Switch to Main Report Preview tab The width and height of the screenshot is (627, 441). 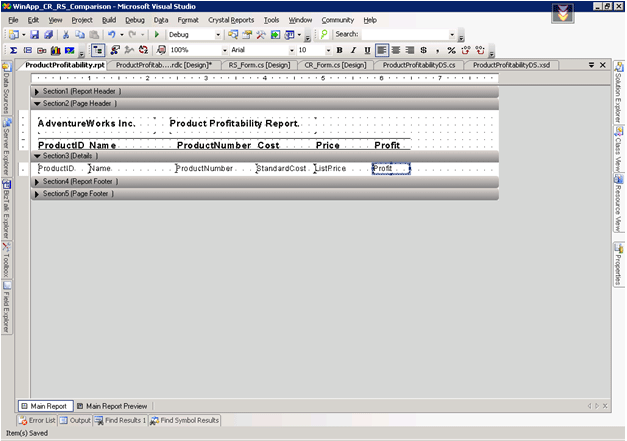click(x=112, y=406)
